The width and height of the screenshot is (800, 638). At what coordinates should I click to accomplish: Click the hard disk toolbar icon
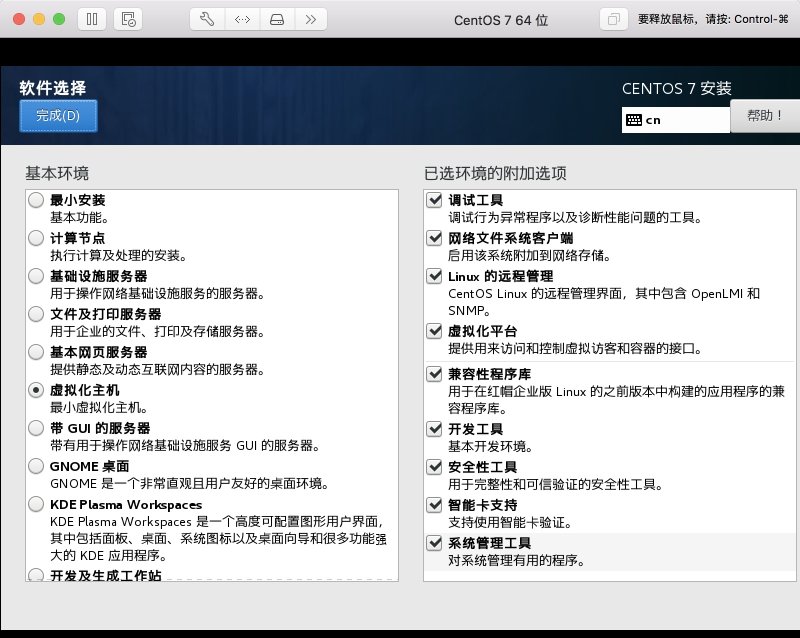[x=277, y=19]
